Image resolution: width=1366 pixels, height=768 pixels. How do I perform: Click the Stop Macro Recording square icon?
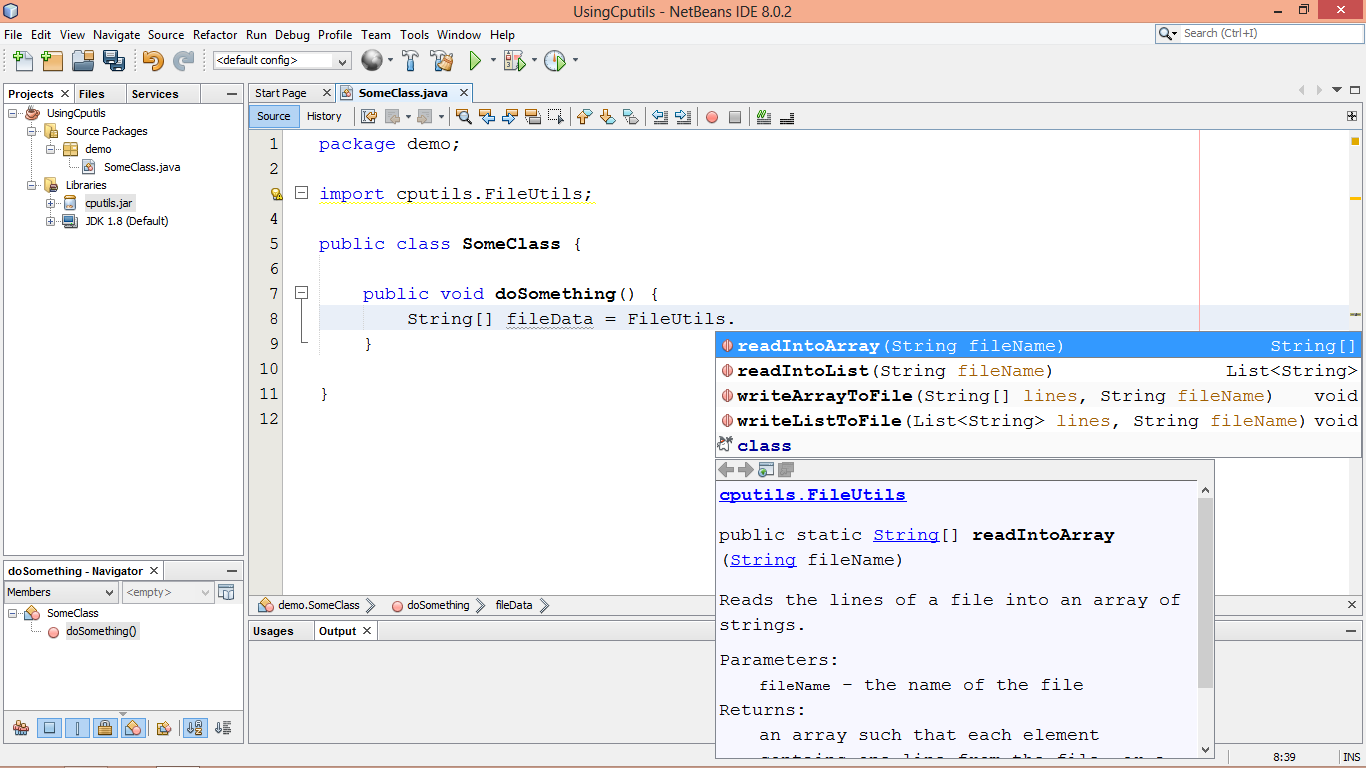pos(735,117)
